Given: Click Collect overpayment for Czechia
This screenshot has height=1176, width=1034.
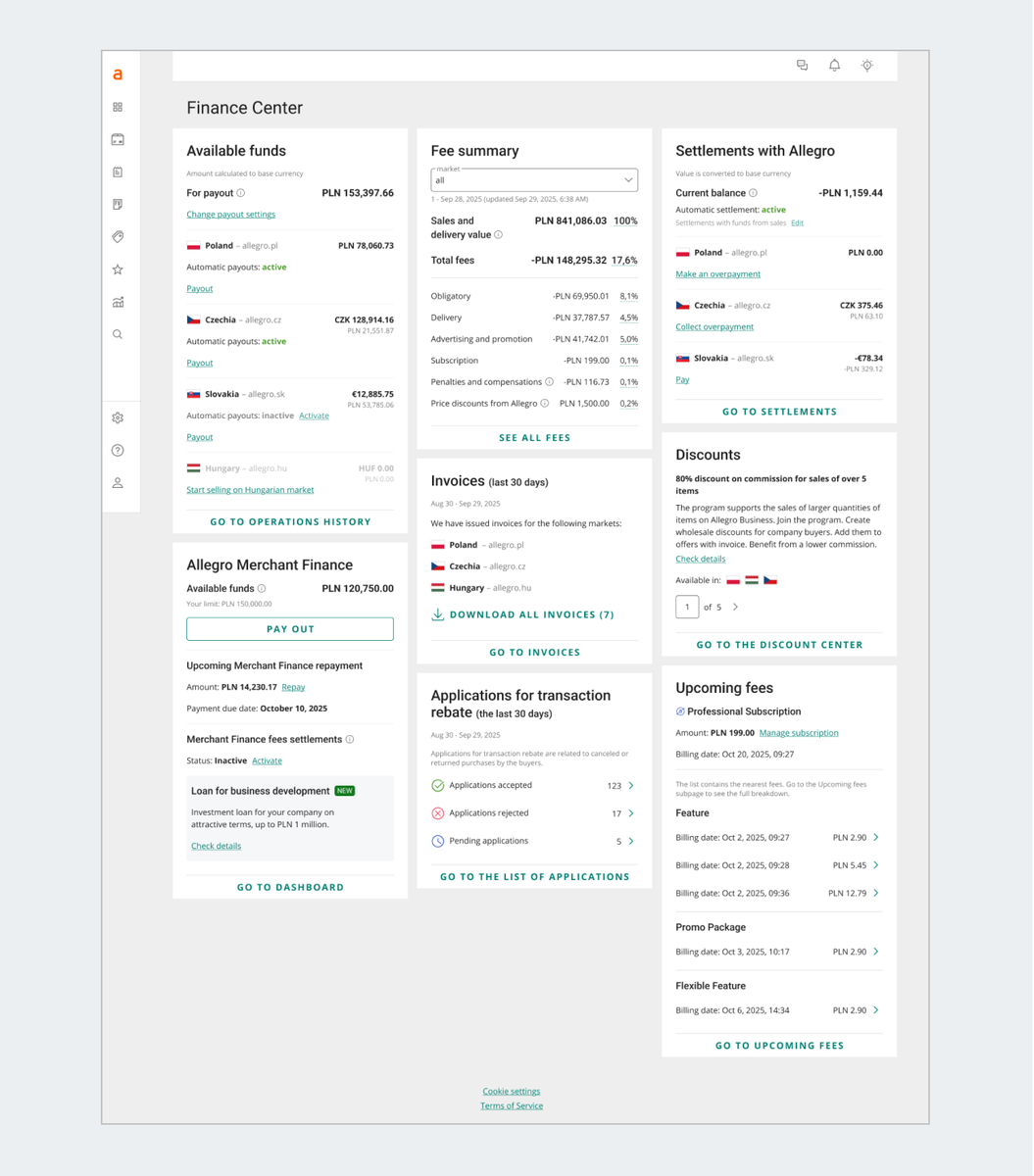Looking at the screenshot, I should click(x=714, y=327).
